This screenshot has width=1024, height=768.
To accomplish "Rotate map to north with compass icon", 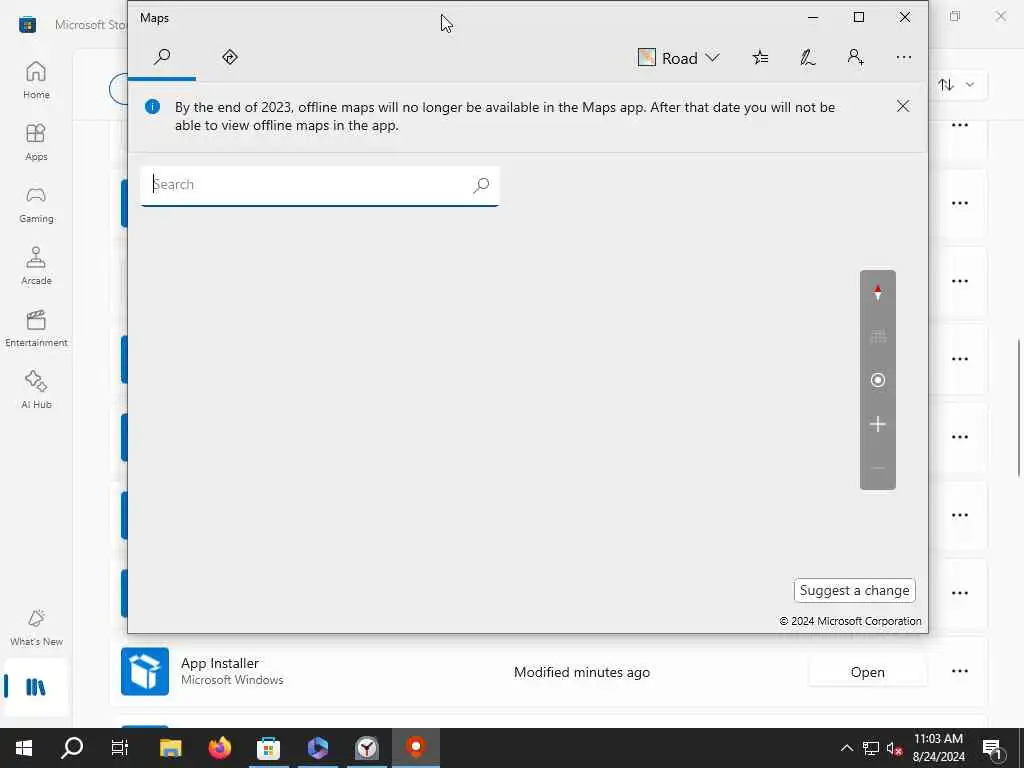I will 878,293.
